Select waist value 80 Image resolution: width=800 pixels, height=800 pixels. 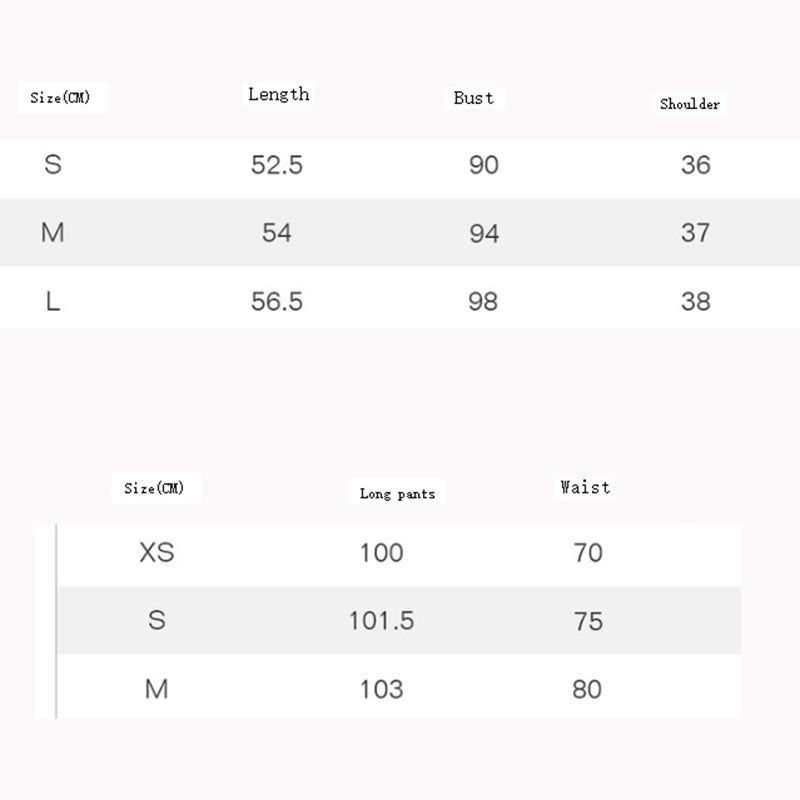pos(588,689)
